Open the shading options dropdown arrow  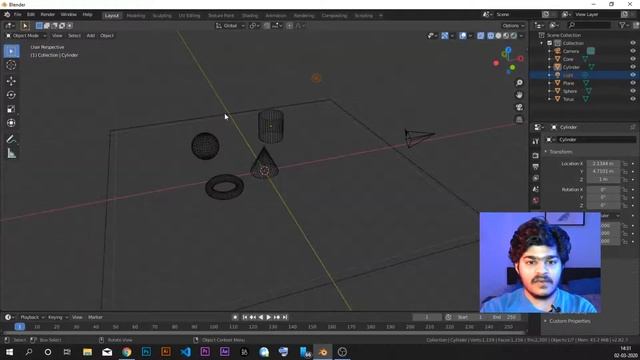521,36
